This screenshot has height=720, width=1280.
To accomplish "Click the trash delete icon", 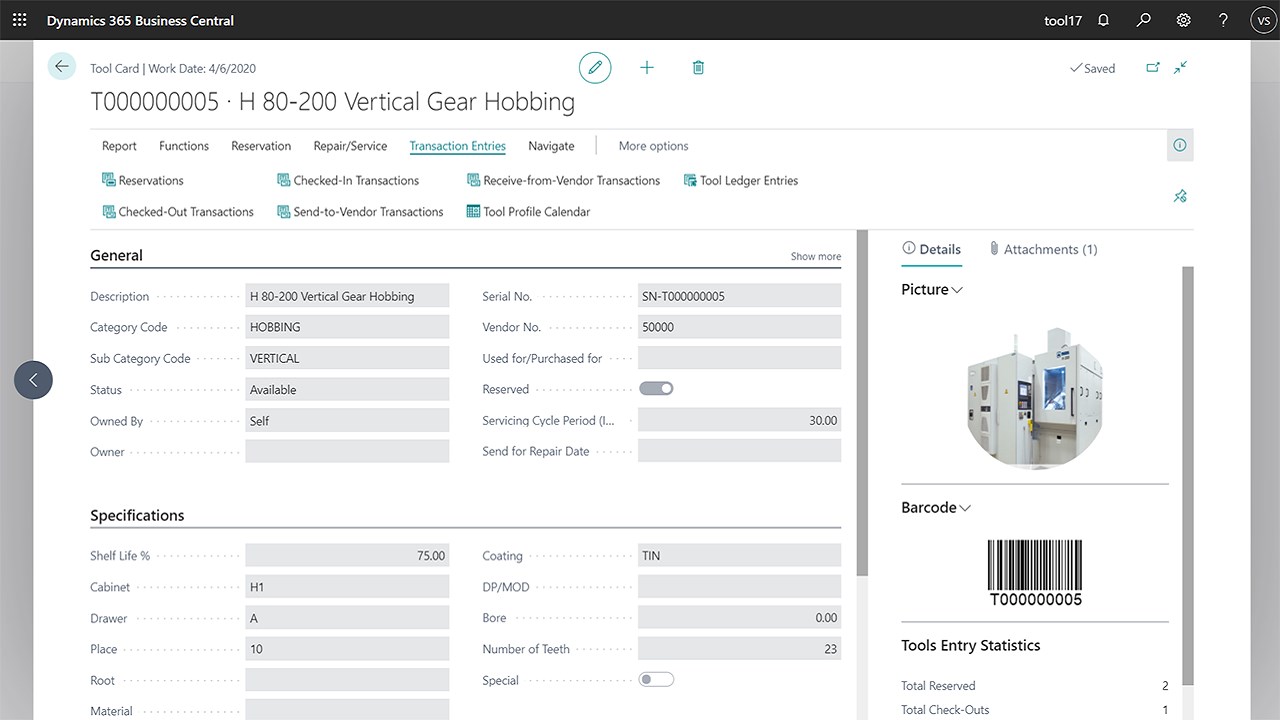I will click(x=698, y=68).
